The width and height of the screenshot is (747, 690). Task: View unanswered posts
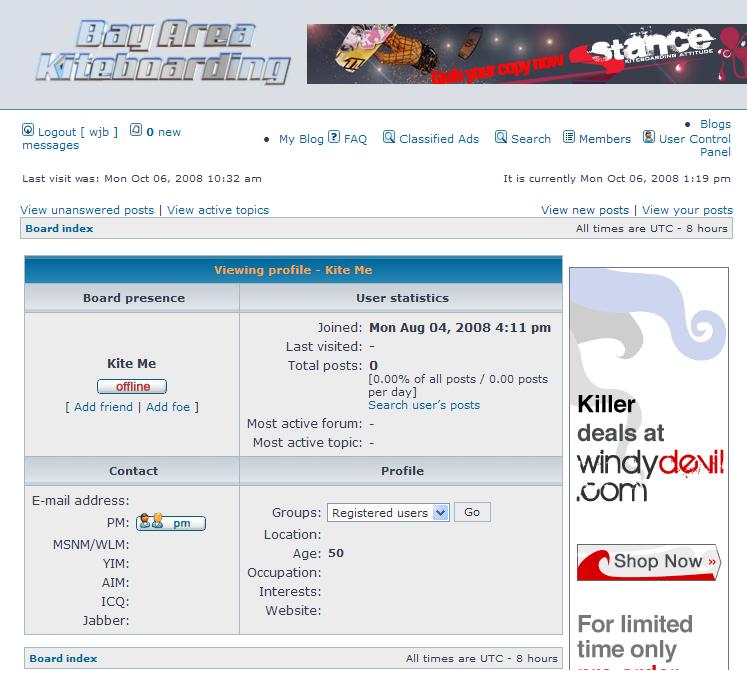(x=87, y=210)
